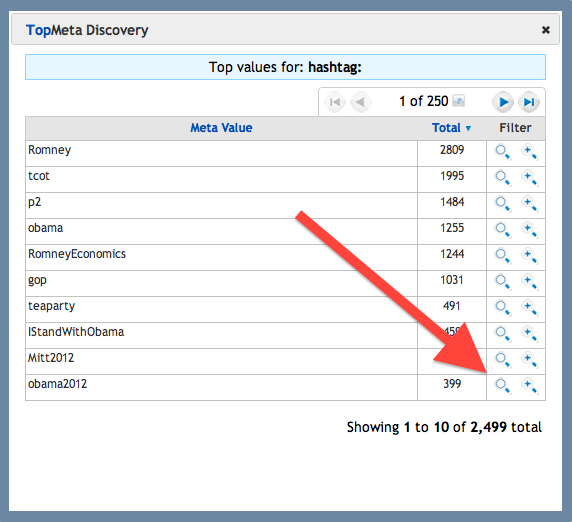Add teaparty filter with plus magnifier icon
This screenshot has height=522, width=572.
529,308
